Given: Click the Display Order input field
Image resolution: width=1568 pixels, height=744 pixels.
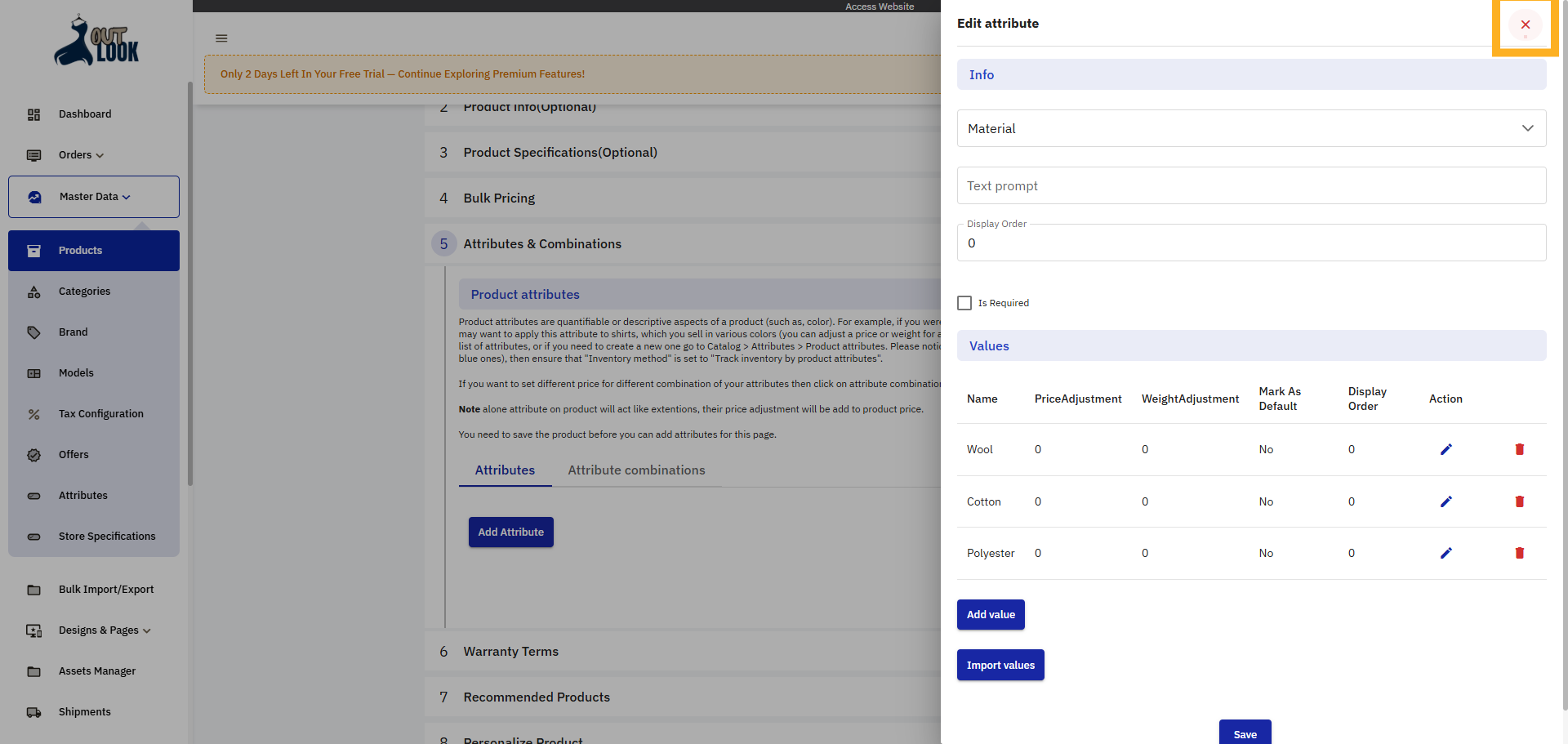Looking at the screenshot, I should tap(1249, 243).
